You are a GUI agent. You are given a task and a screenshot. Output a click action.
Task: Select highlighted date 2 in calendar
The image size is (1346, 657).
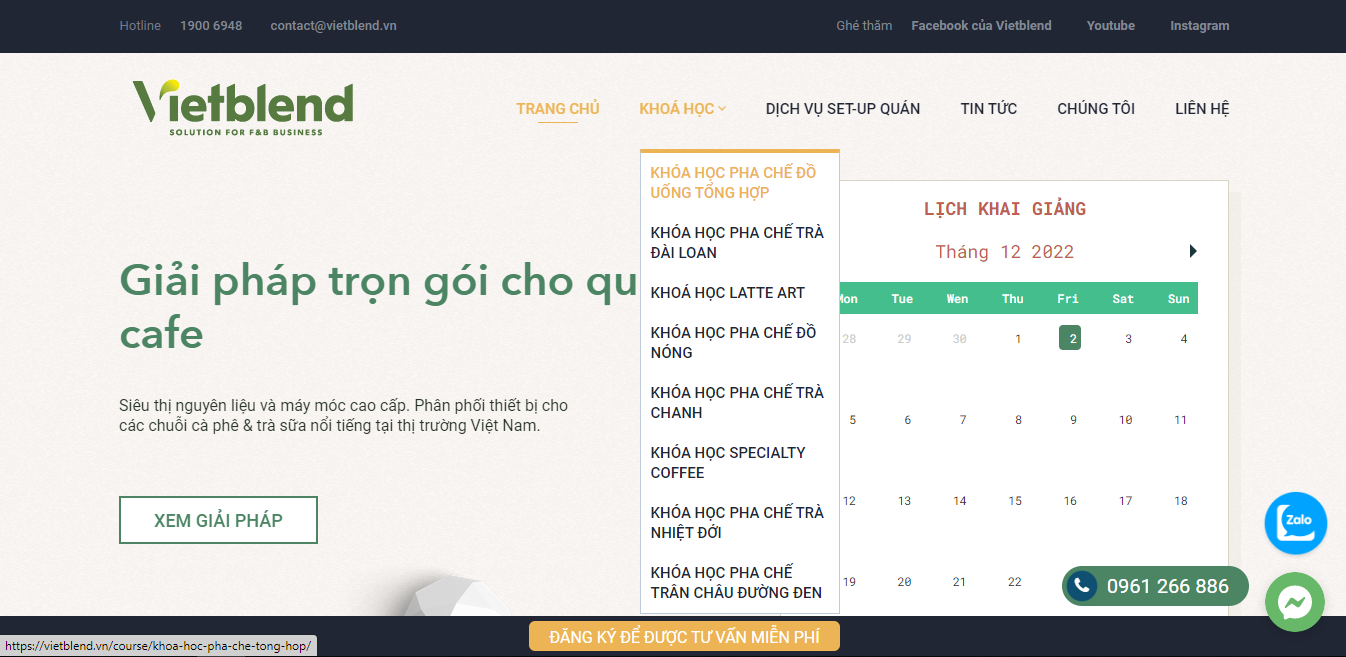pos(1070,338)
